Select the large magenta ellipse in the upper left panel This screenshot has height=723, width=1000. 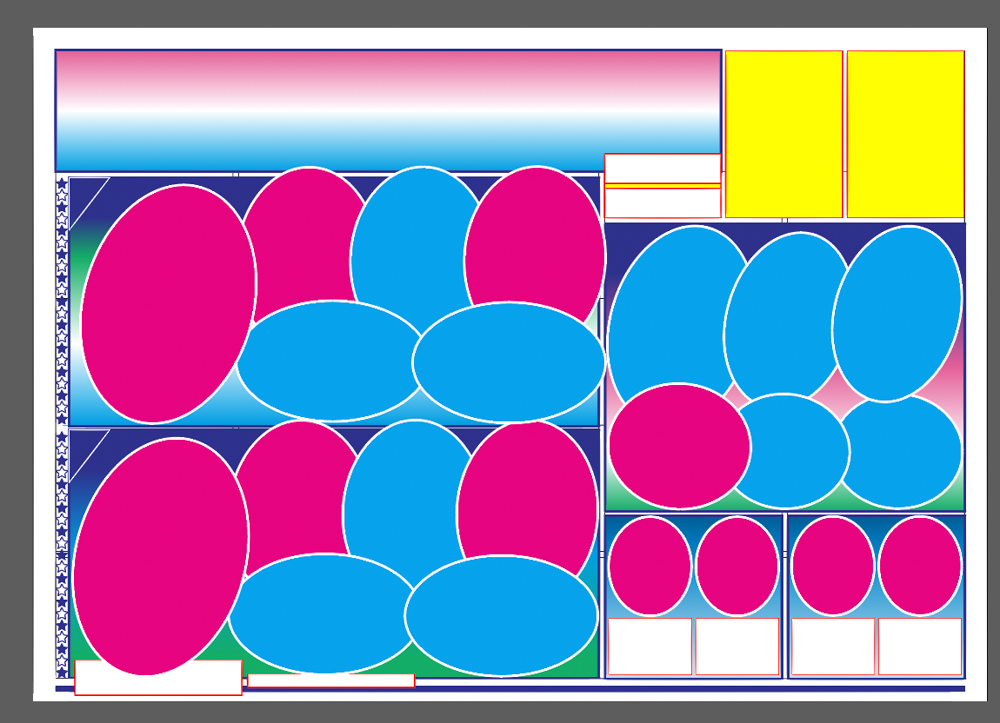point(168,303)
